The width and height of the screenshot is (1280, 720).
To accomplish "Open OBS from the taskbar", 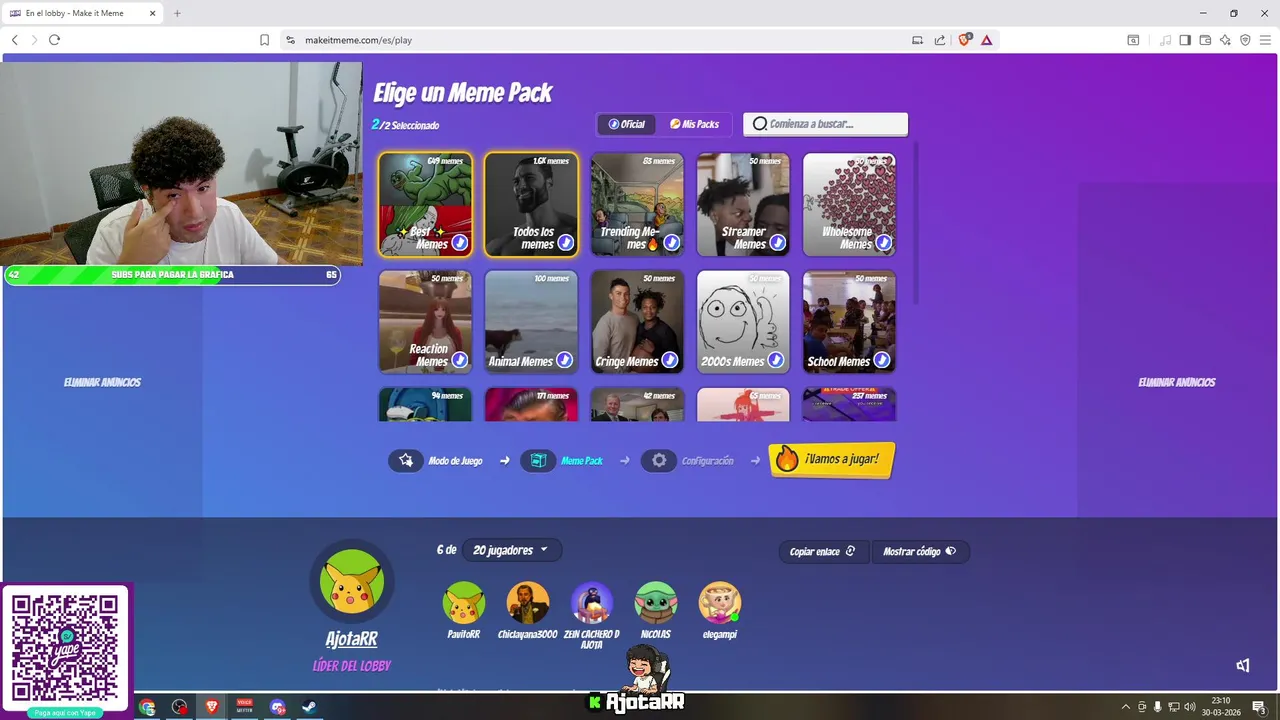I will [x=179, y=707].
